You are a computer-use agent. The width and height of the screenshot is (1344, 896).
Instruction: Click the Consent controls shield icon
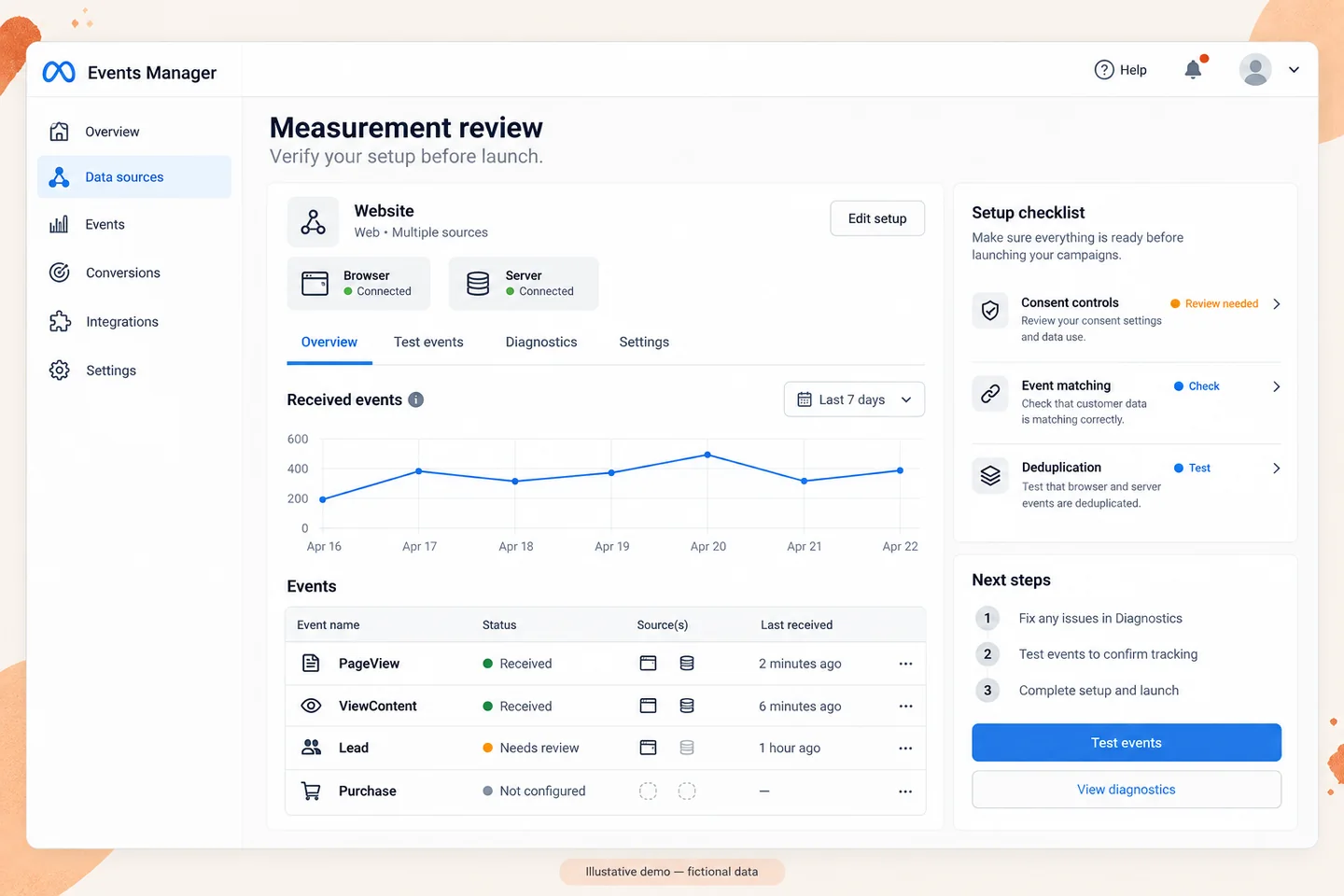pos(990,311)
